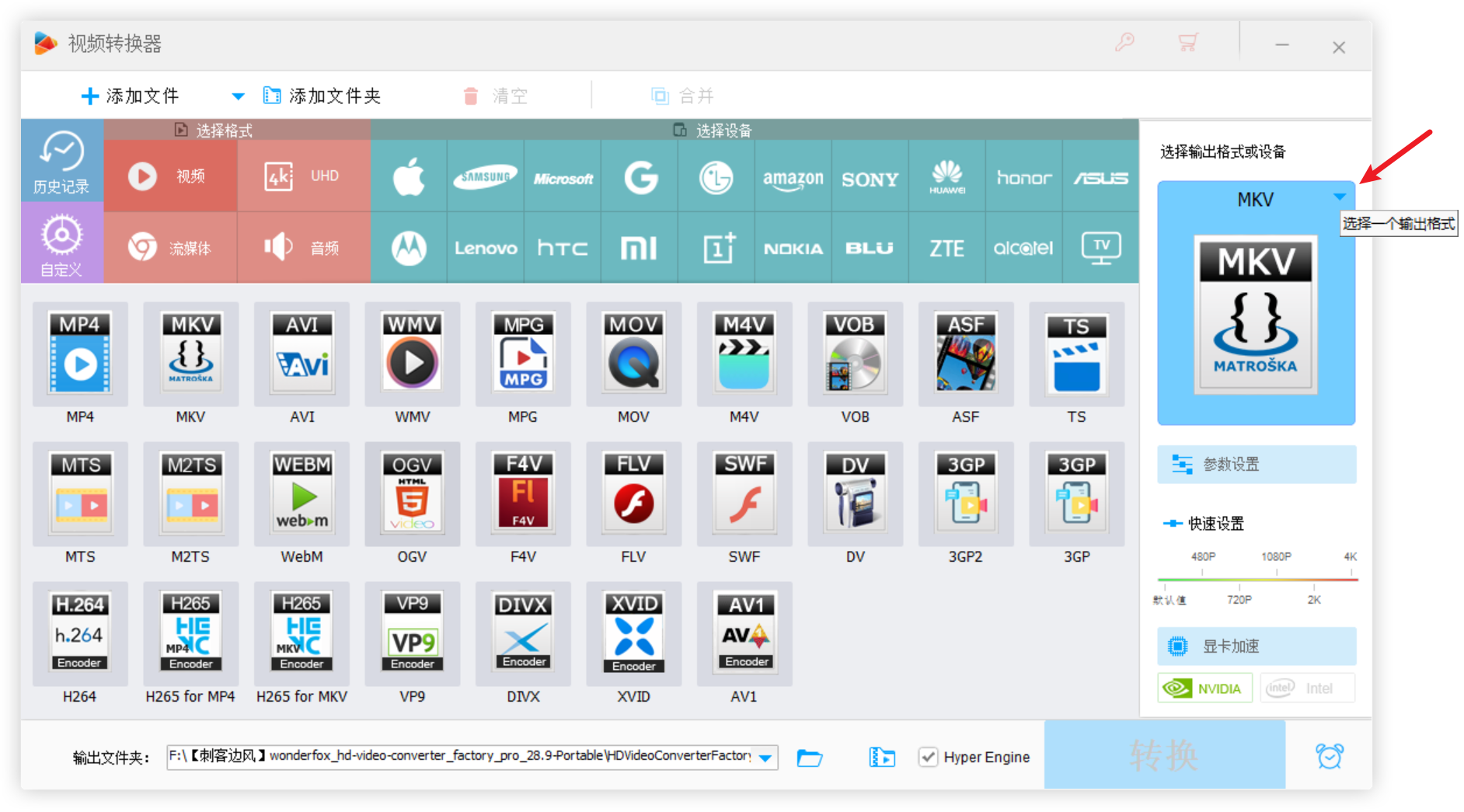Switch to the 视频 format category
Image resolution: width=1464 pixels, height=812 pixels.
pyautogui.click(x=170, y=176)
